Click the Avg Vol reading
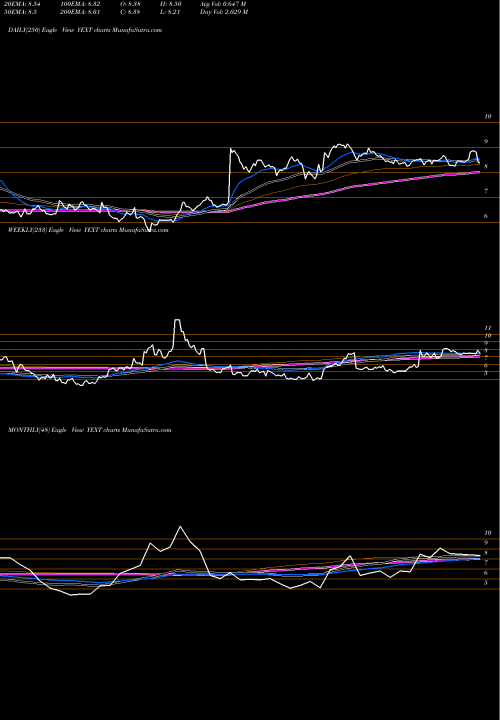 click(223, 4)
